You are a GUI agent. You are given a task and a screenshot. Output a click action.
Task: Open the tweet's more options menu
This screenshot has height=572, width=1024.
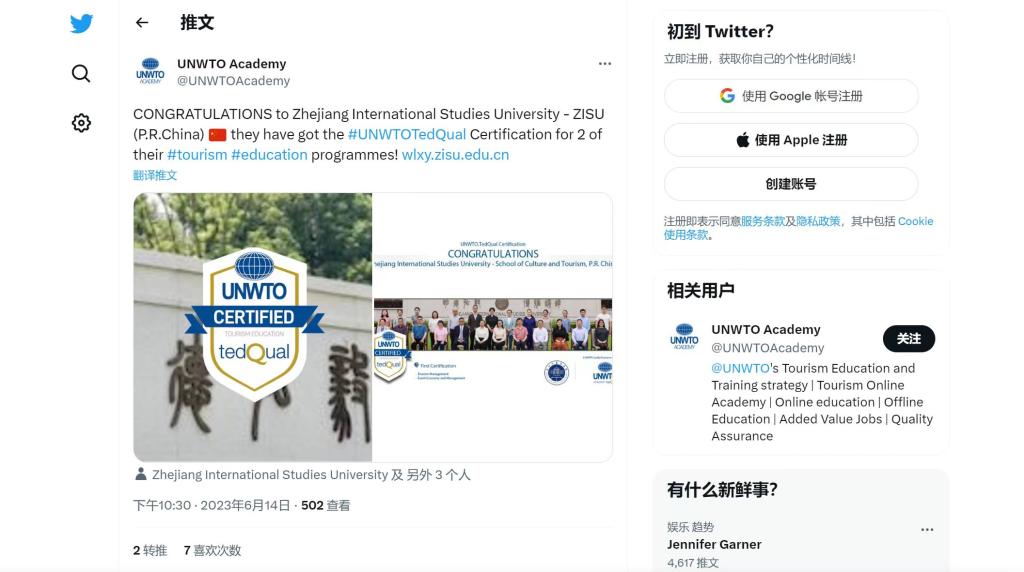click(604, 64)
